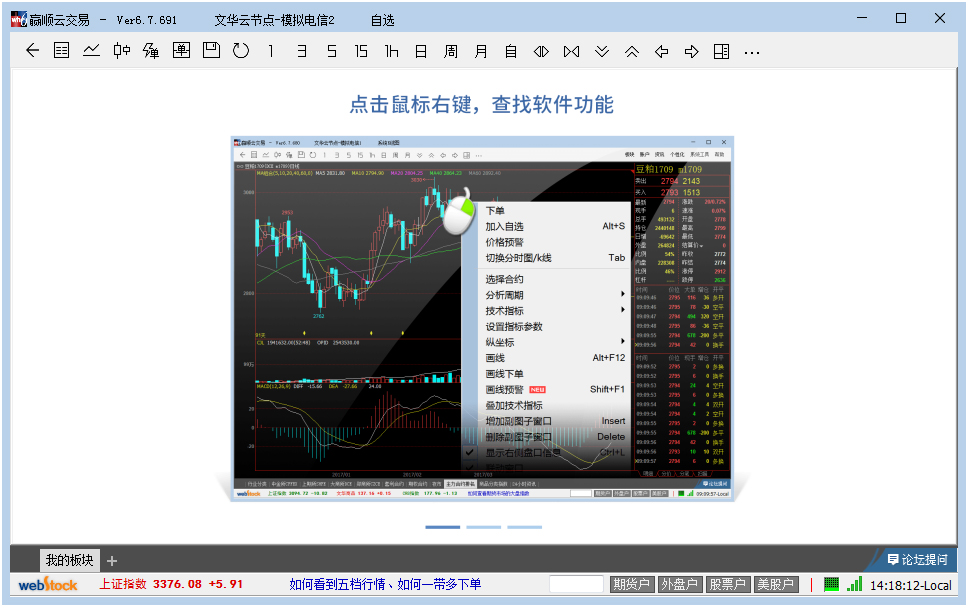Open the lightning order (闪单) icon
This screenshot has height=608, width=969.
tap(151, 51)
